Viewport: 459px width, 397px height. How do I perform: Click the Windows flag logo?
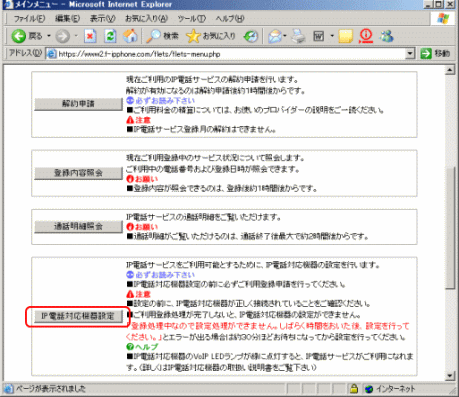click(x=443, y=19)
